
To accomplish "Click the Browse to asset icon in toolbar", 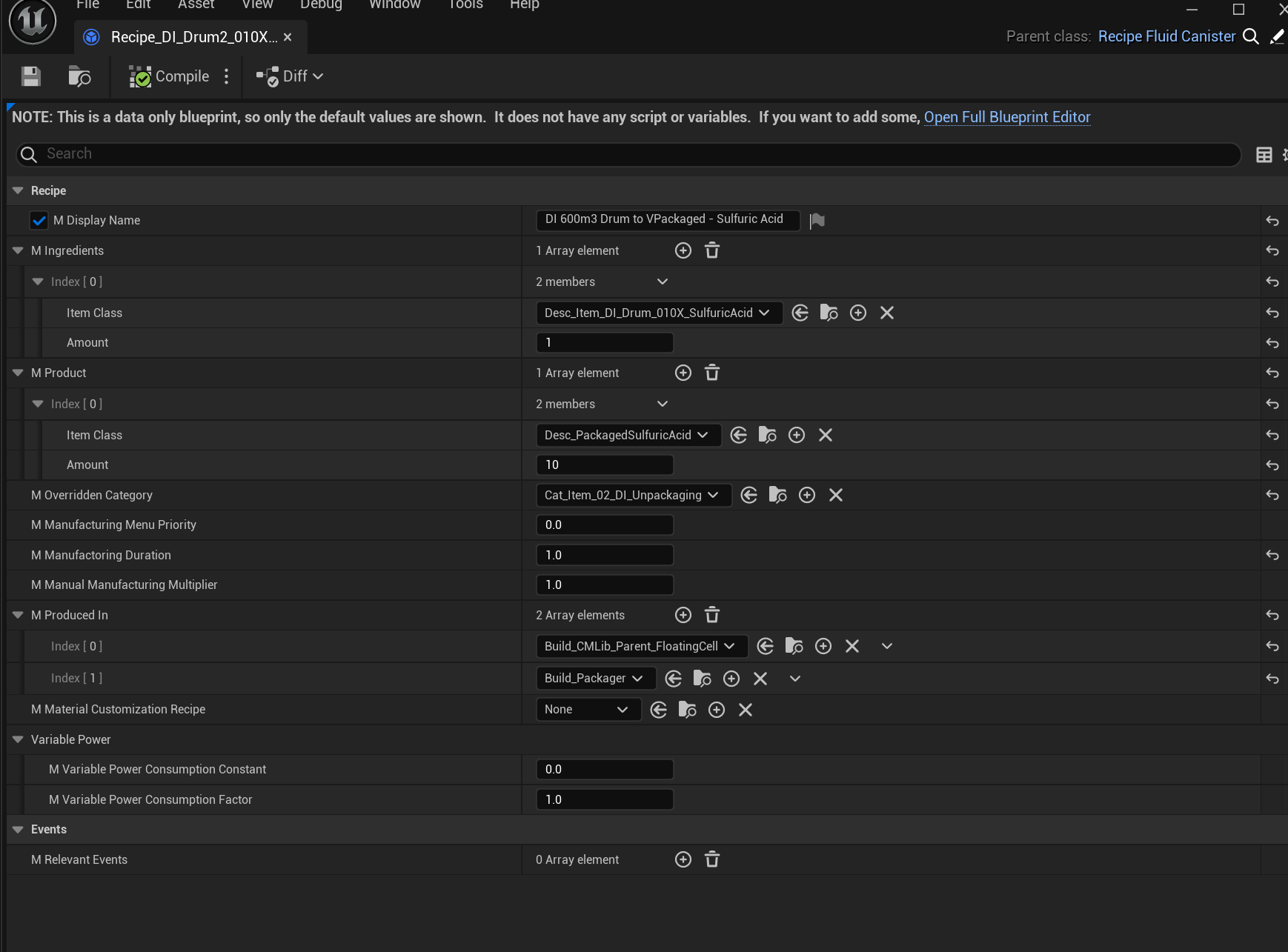I will pos(79,76).
